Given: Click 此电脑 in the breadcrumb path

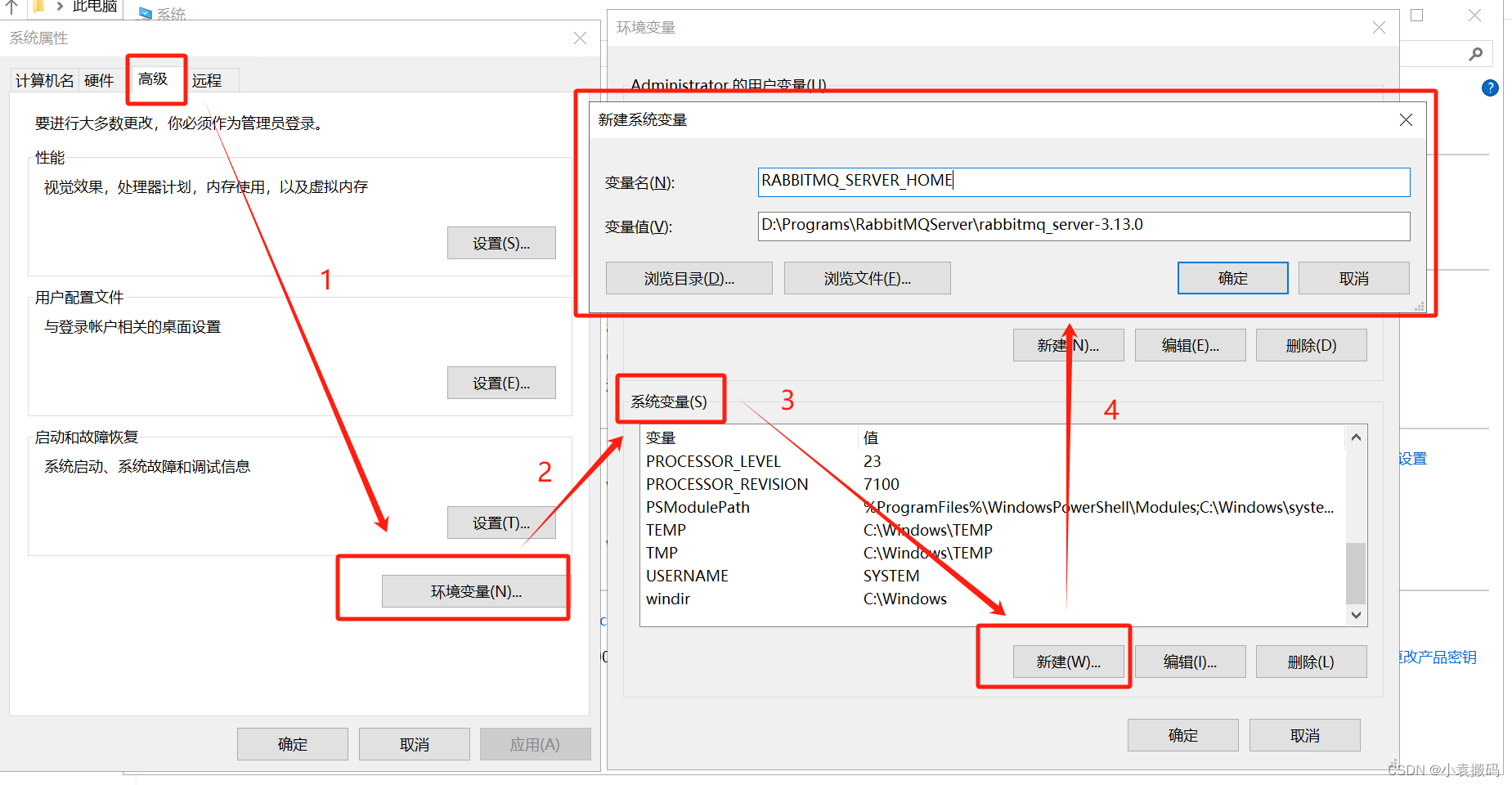Looking at the screenshot, I should (x=95, y=7).
